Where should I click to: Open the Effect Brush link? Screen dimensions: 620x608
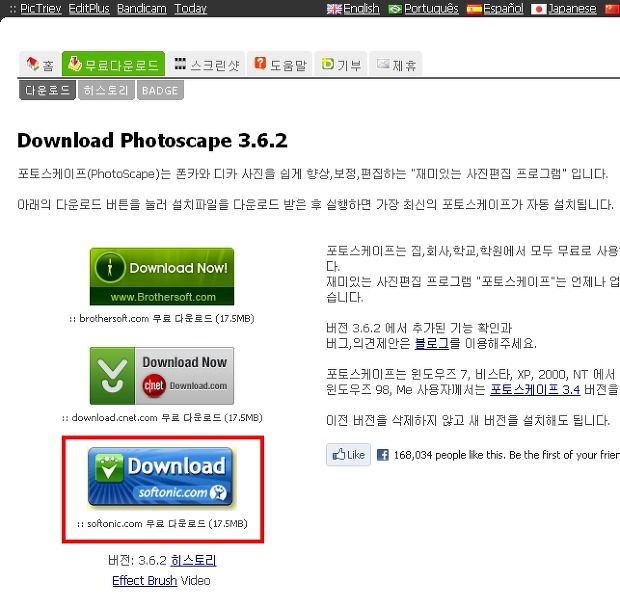click(144, 580)
